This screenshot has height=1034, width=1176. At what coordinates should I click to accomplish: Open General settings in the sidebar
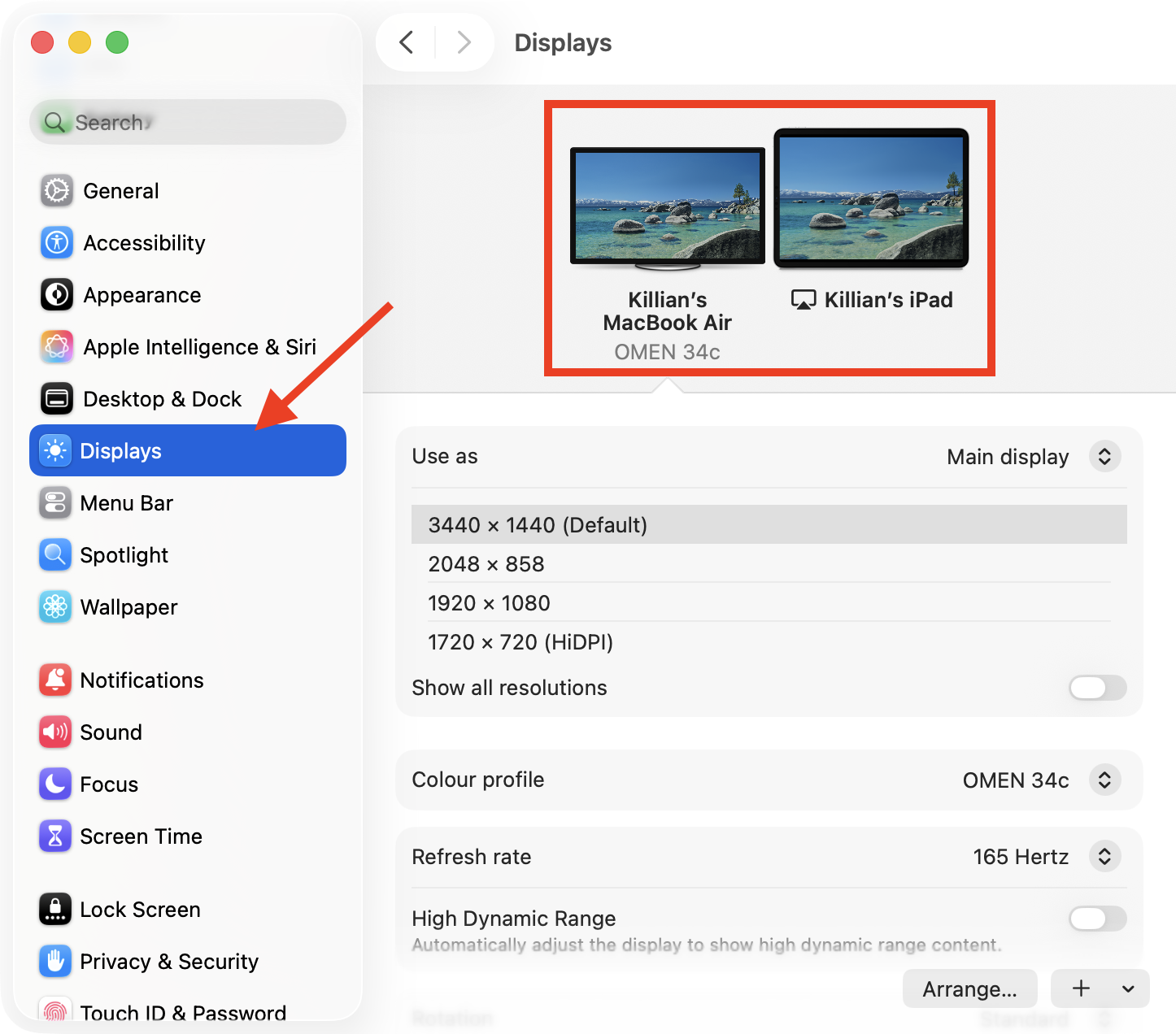(x=120, y=190)
